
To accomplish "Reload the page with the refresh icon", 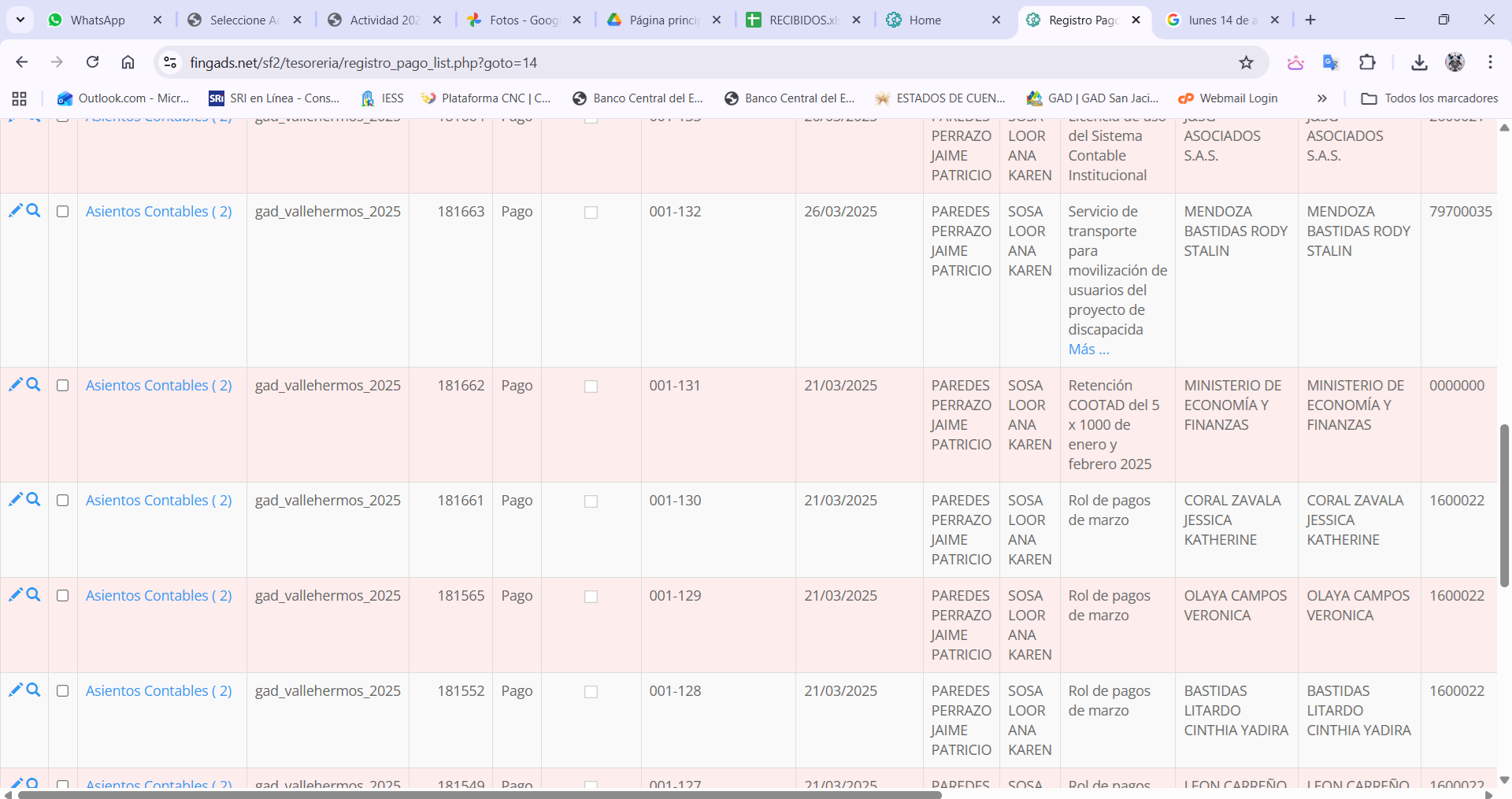I will click(x=93, y=62).
